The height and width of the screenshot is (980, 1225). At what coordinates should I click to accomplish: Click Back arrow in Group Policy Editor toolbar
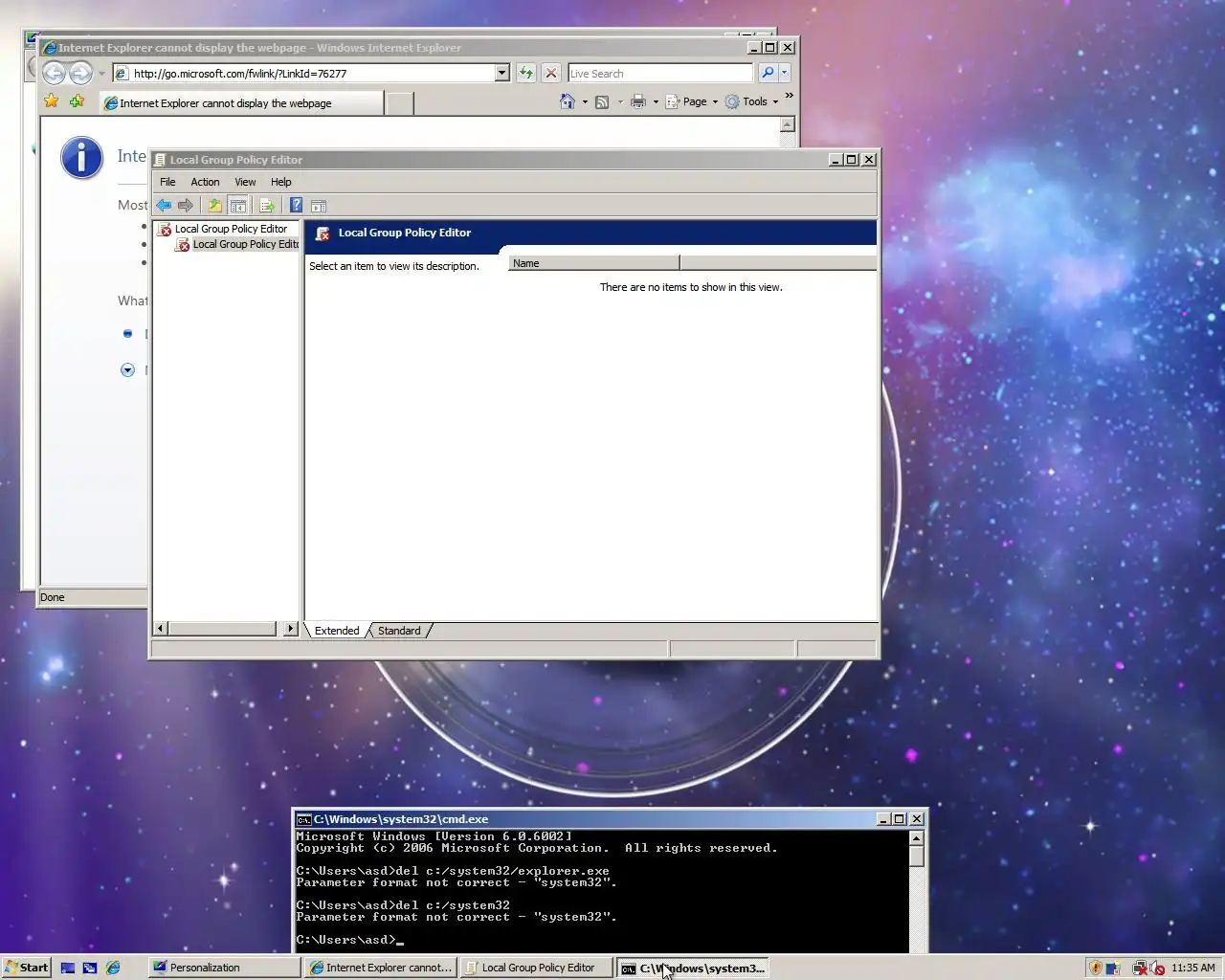pyautogui.click(x=164, y=206)
